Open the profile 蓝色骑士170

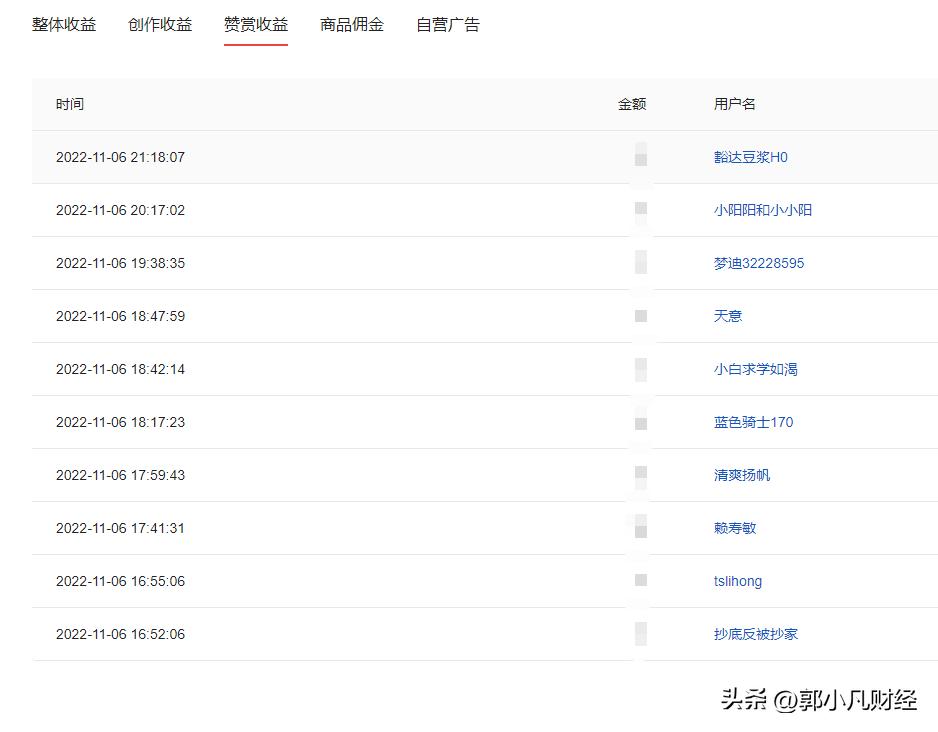(x=754, y=422)
